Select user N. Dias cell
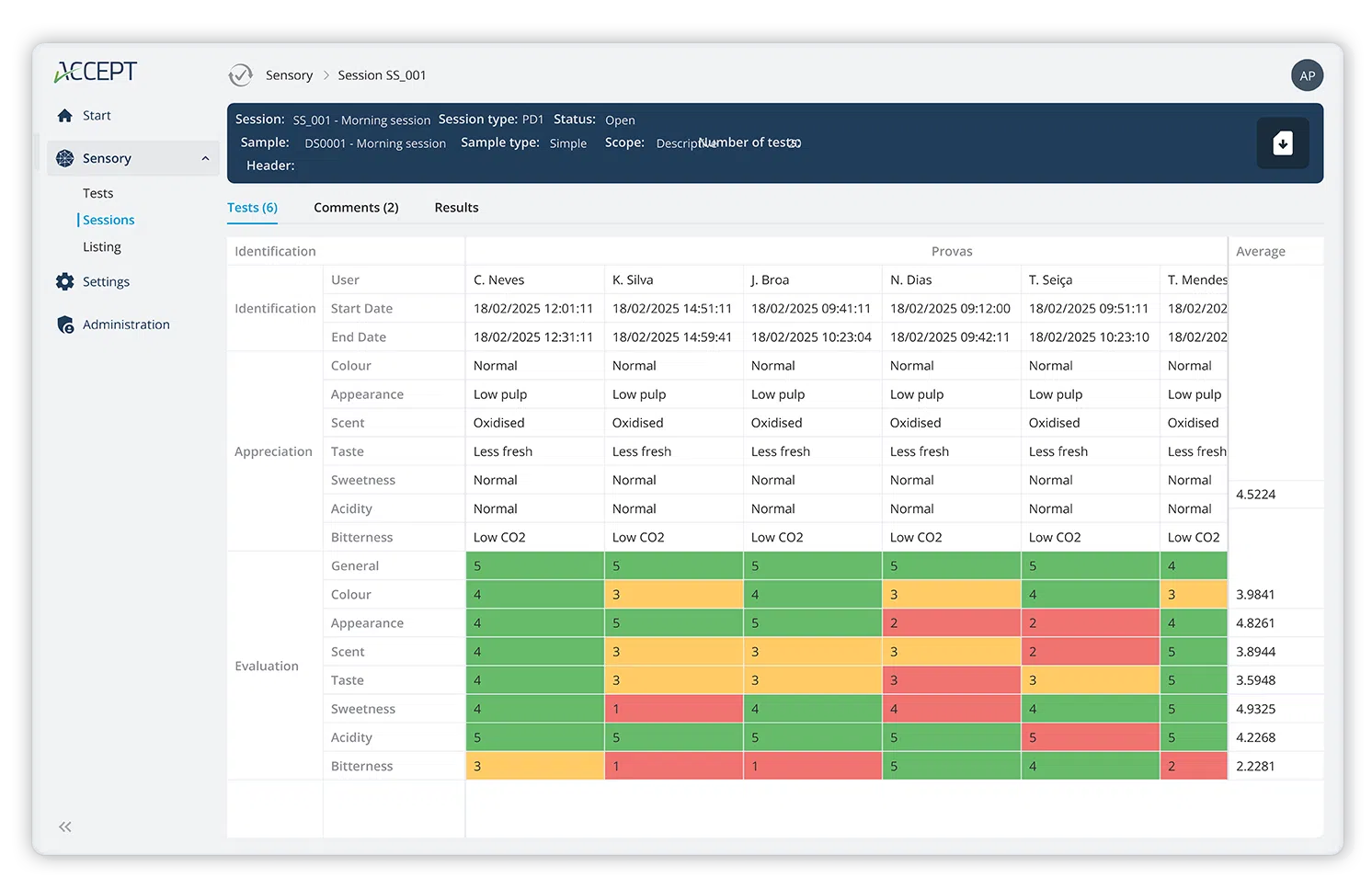The height and width of the screenshot is (889, 1372). 951,279
